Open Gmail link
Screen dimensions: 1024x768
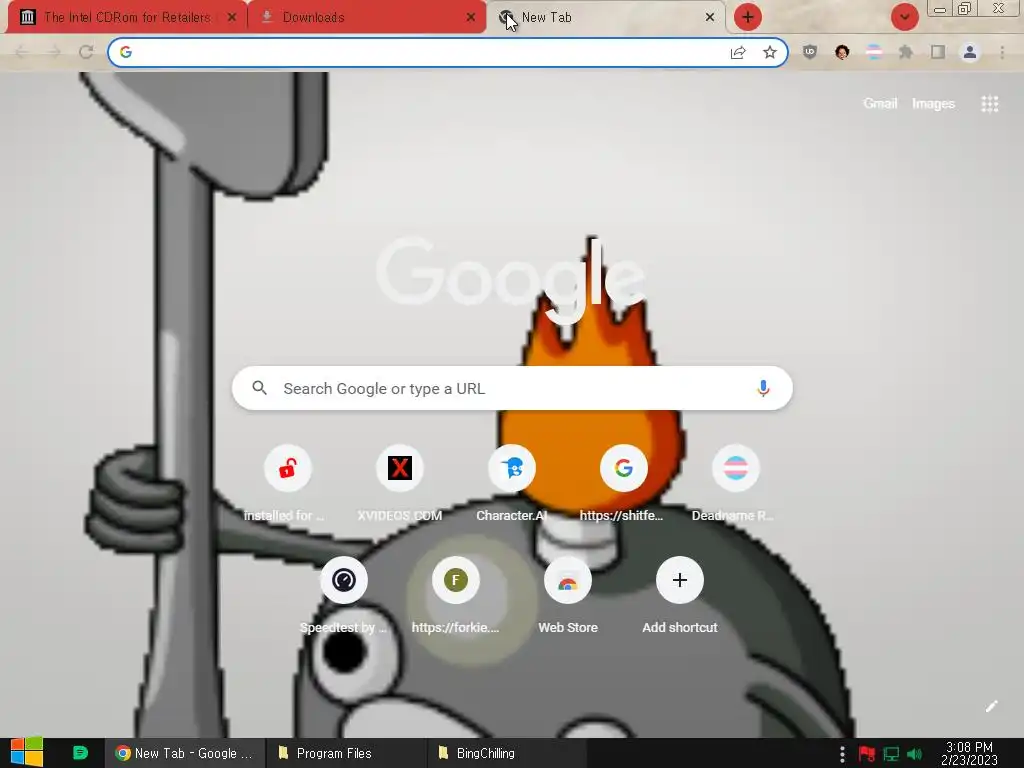point(880,103)
